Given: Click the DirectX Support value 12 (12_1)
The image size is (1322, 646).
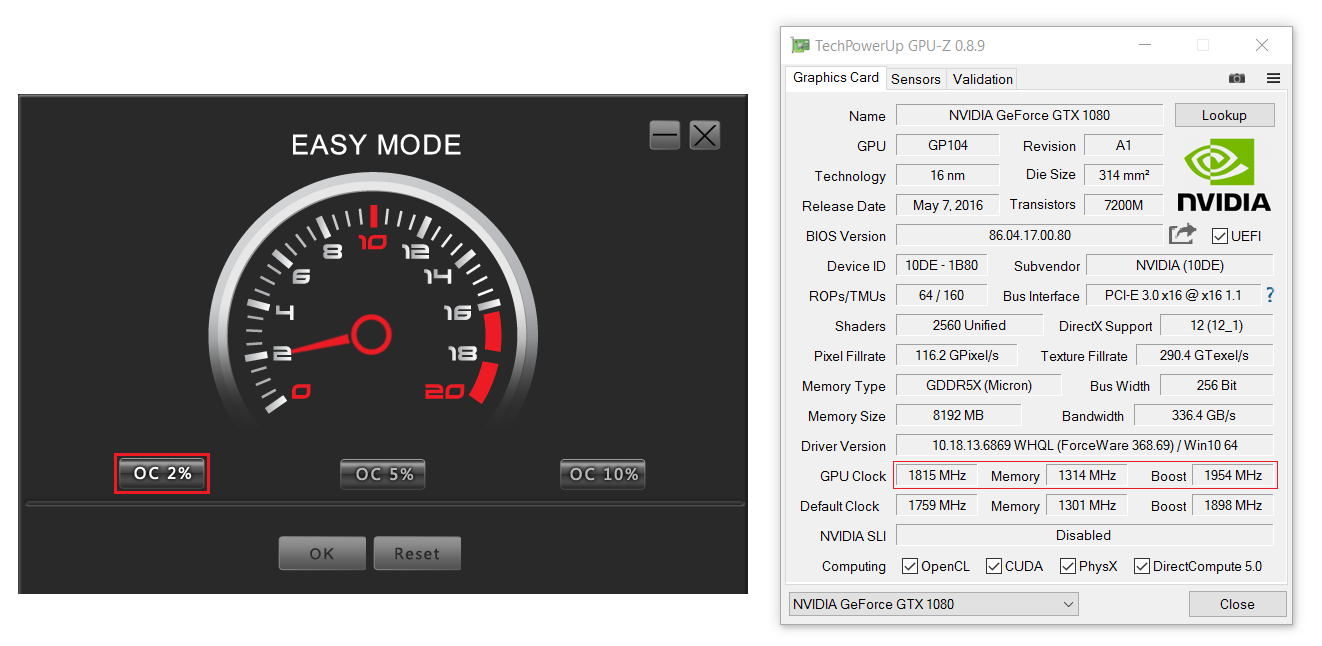Looking at the screenshot, I should [1216, 325].
